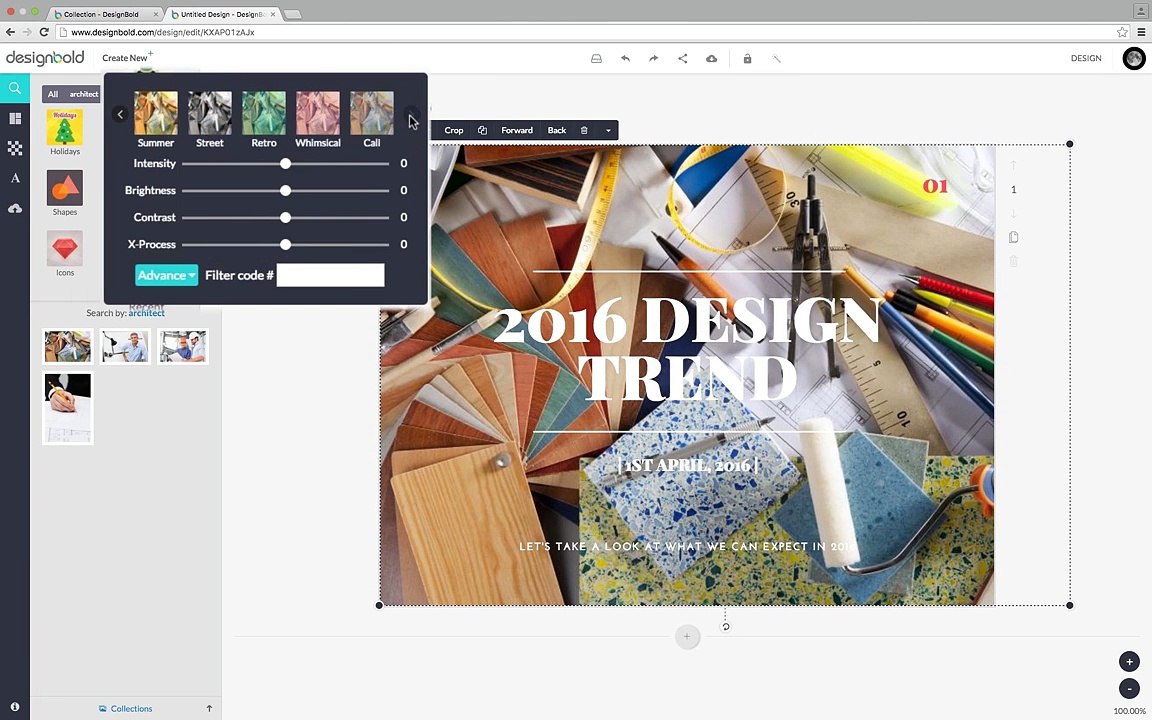Open the Shapes category
Viewport: 1152px width, 720px height.
65,193
